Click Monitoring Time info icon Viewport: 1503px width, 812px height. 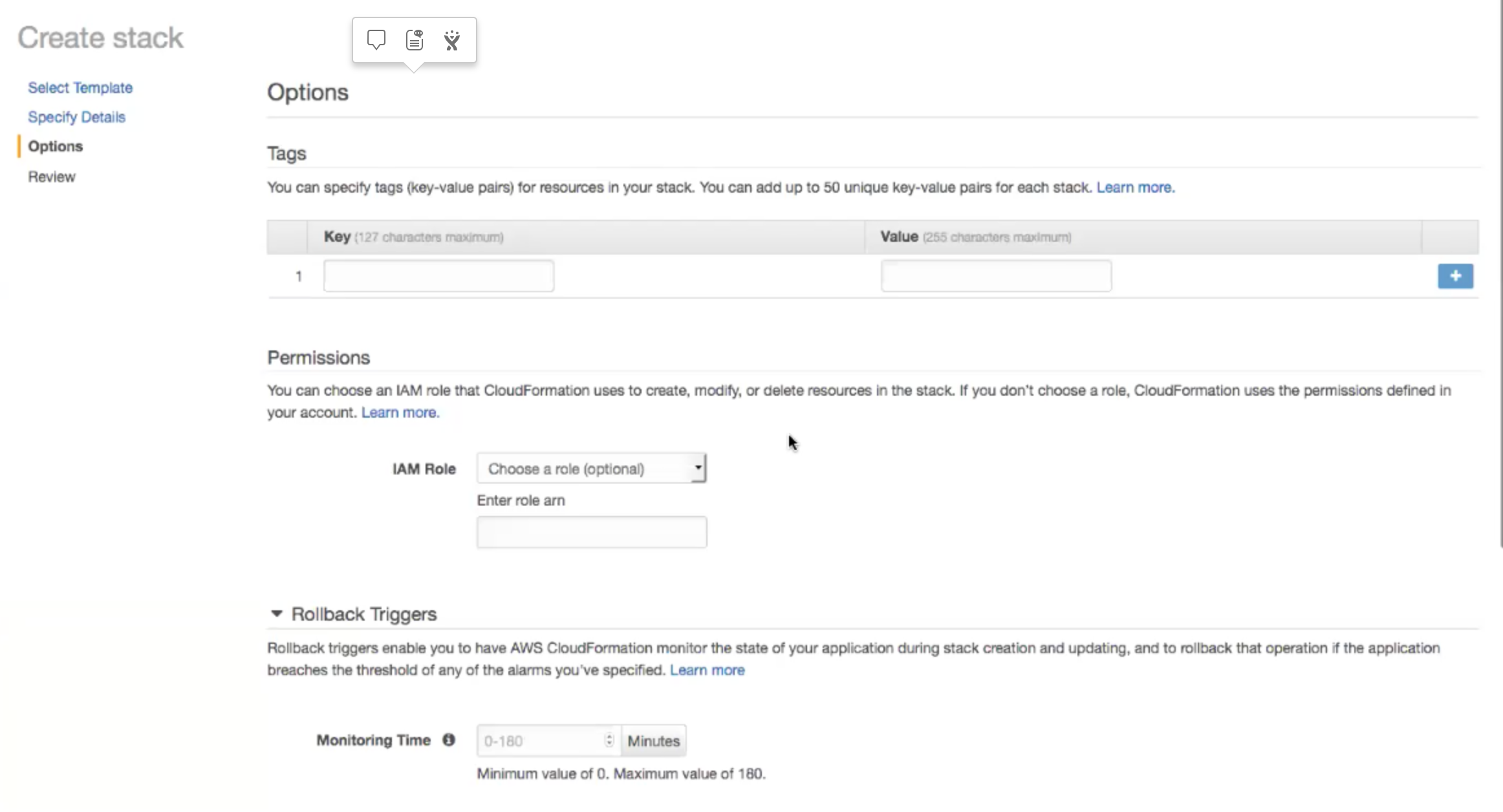coord(449,740)
